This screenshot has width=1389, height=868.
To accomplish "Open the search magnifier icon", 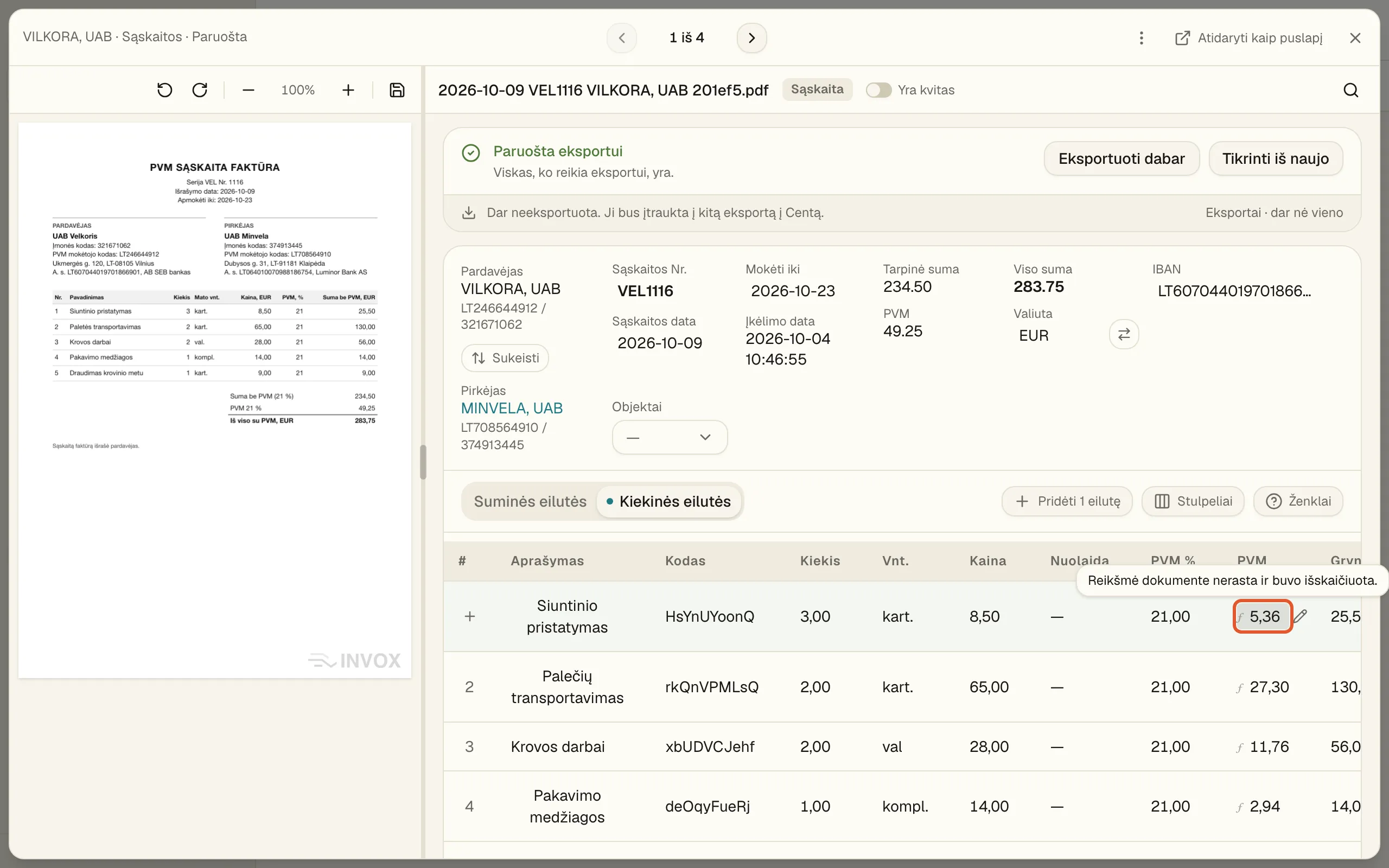I will point(1350,90).
